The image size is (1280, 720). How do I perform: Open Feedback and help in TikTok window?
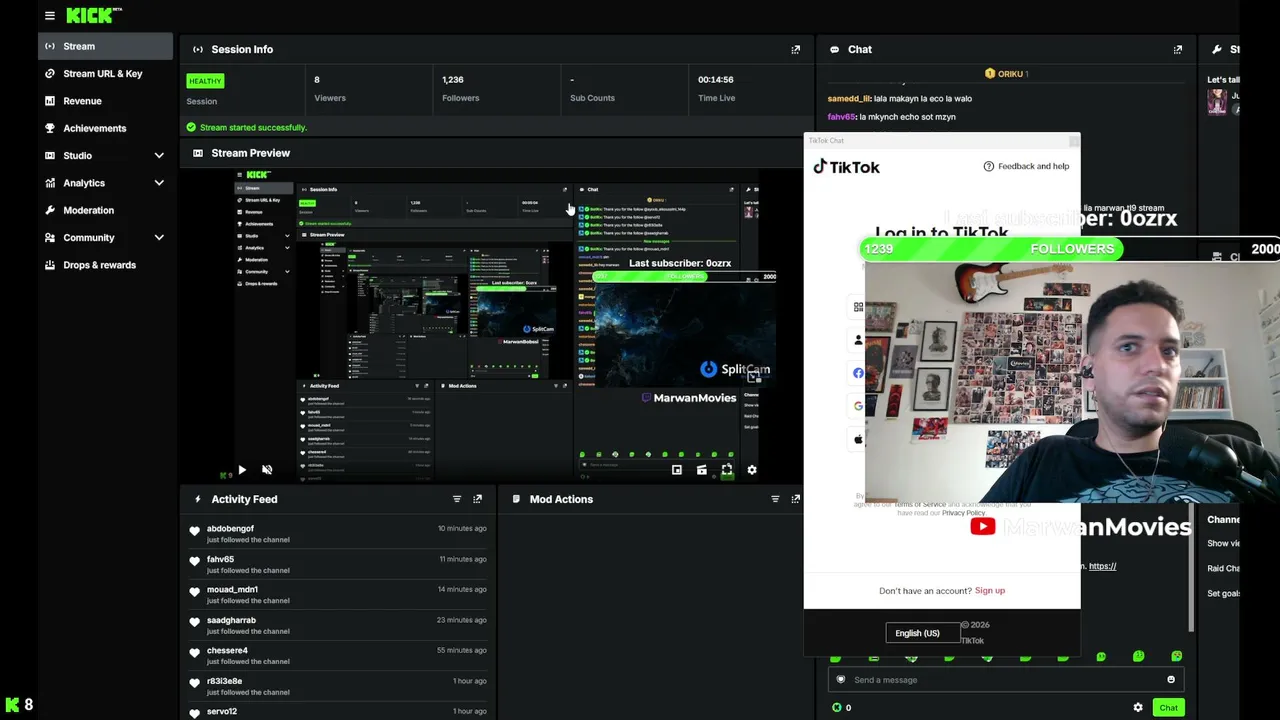pos(1026,166)
